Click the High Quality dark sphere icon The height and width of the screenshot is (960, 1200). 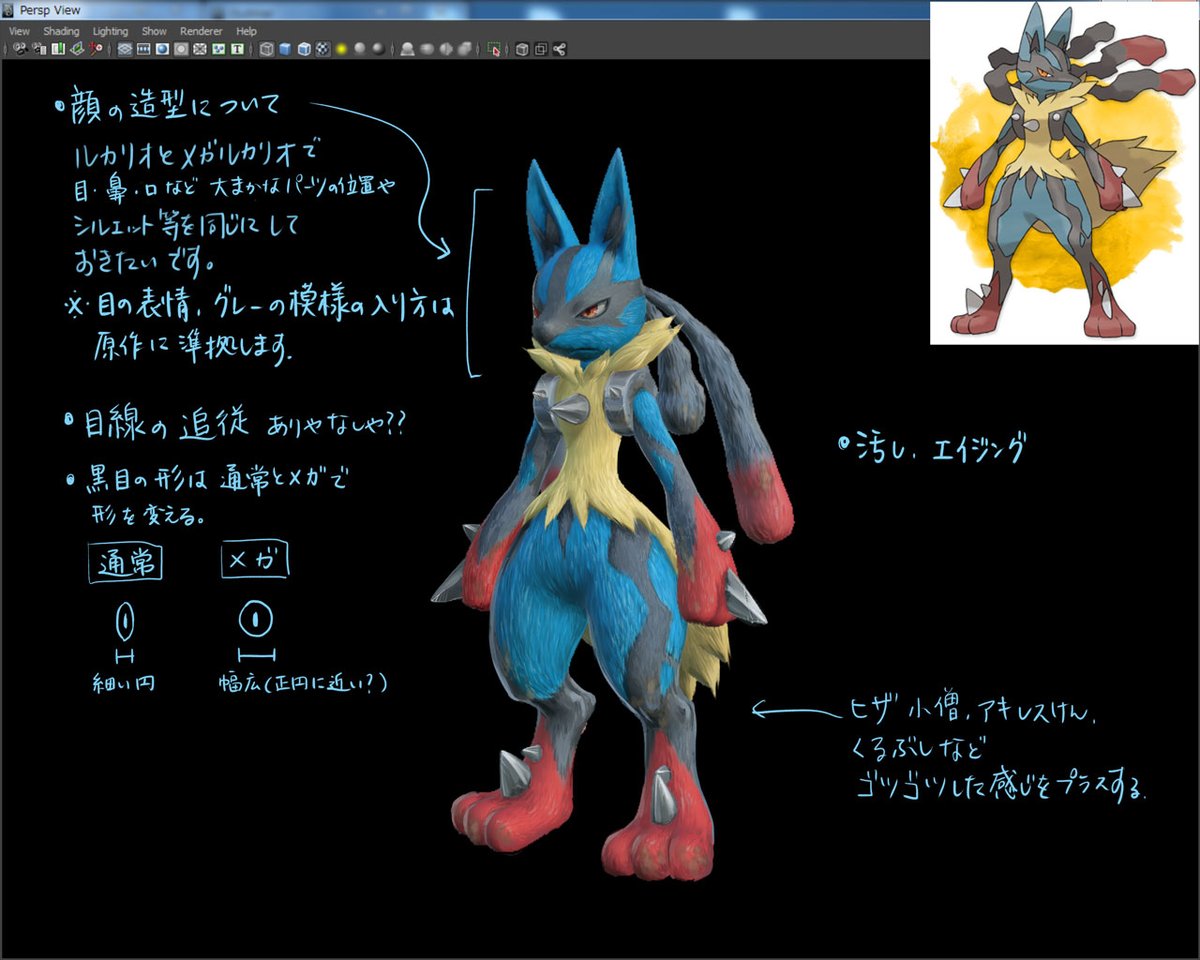click(x=377, y=48)
